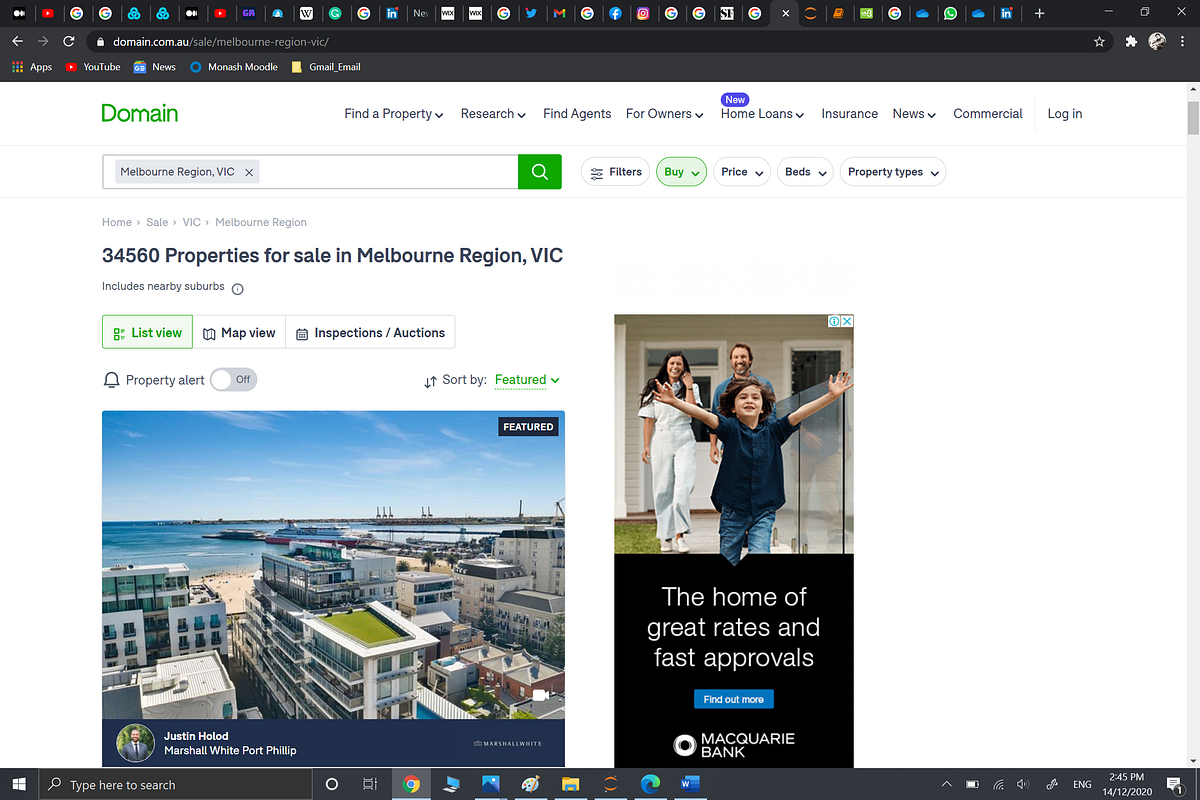Click the green search magnifier button

coord(539,171)
